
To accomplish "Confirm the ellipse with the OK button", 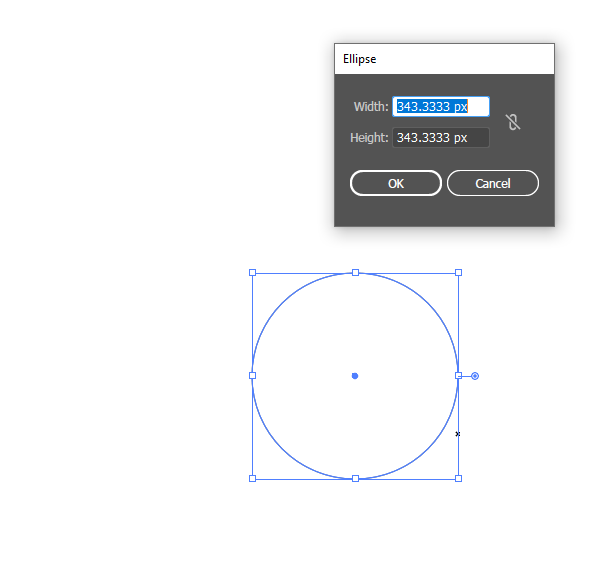I will 396,183.
